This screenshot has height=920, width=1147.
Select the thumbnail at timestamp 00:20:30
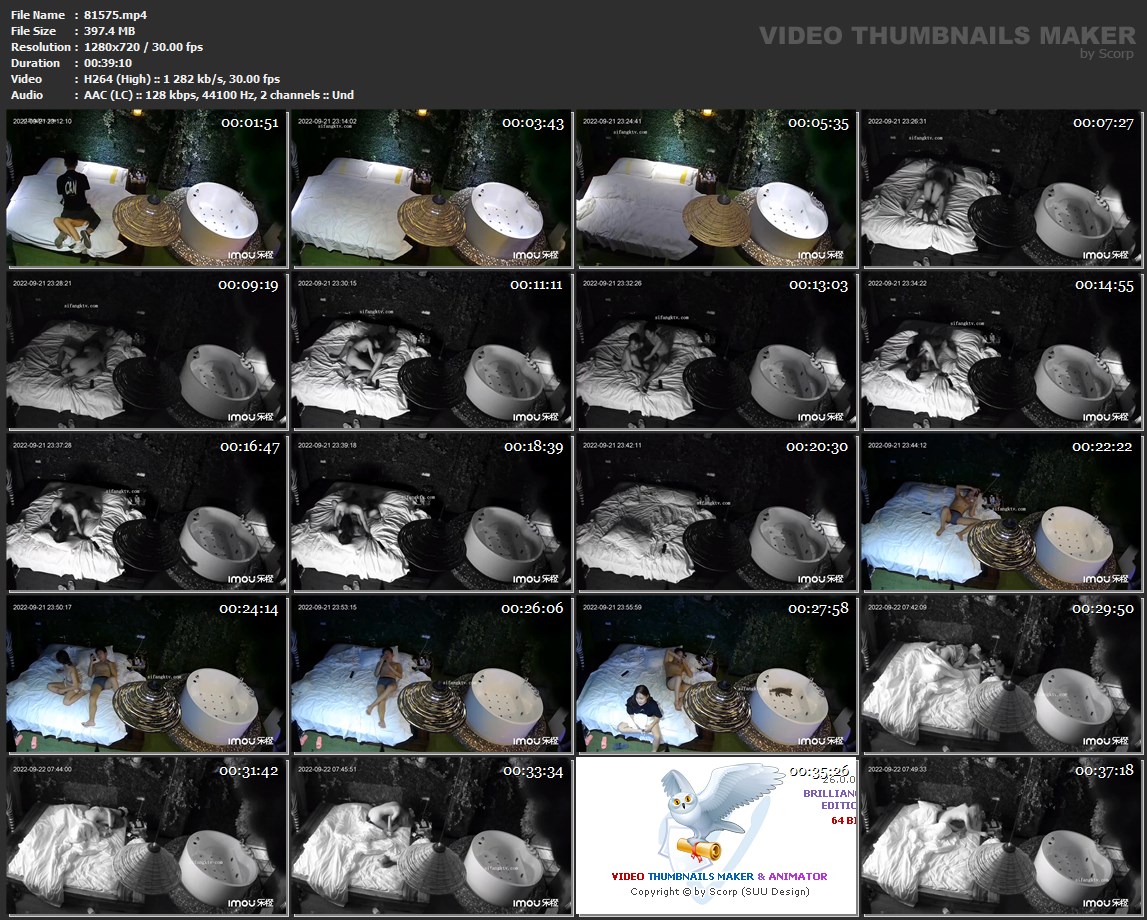716,512
